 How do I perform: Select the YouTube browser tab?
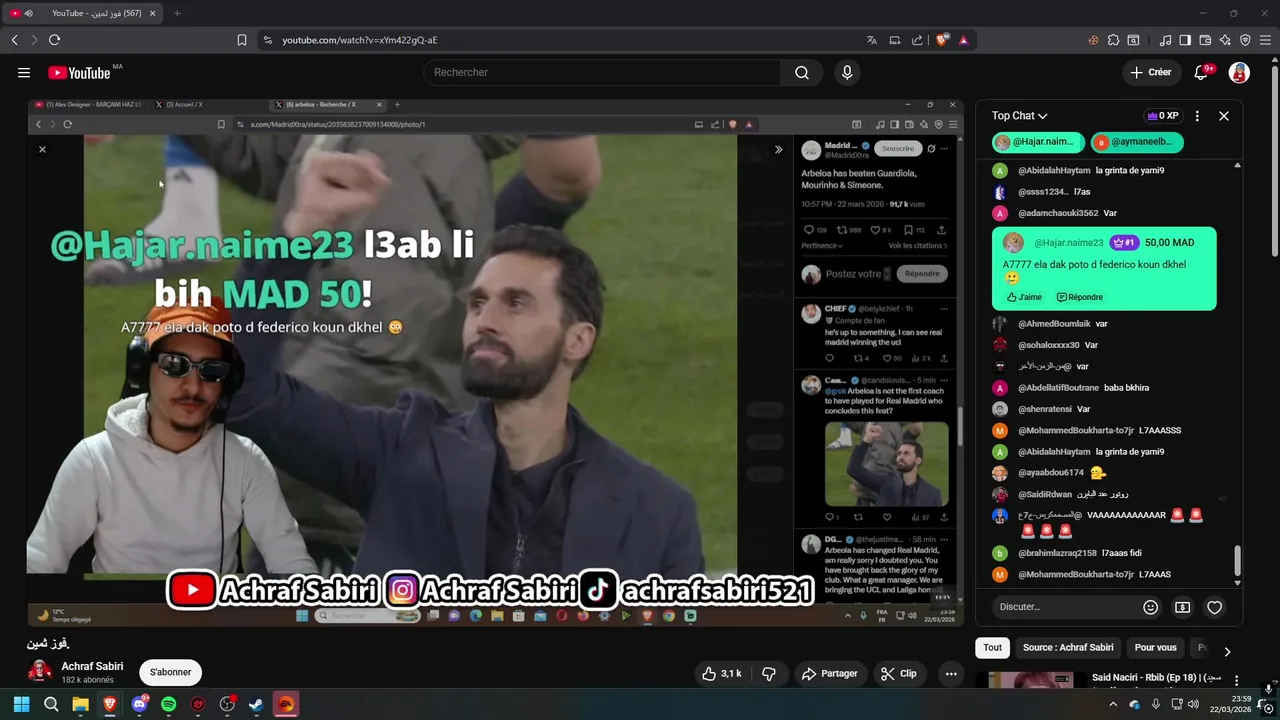coord(85,13)
